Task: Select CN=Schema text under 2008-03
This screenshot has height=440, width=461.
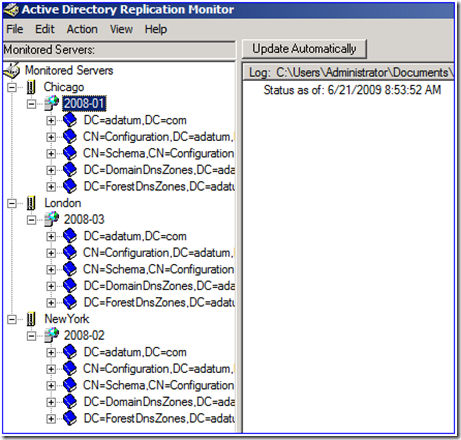Action: [159, 269]
